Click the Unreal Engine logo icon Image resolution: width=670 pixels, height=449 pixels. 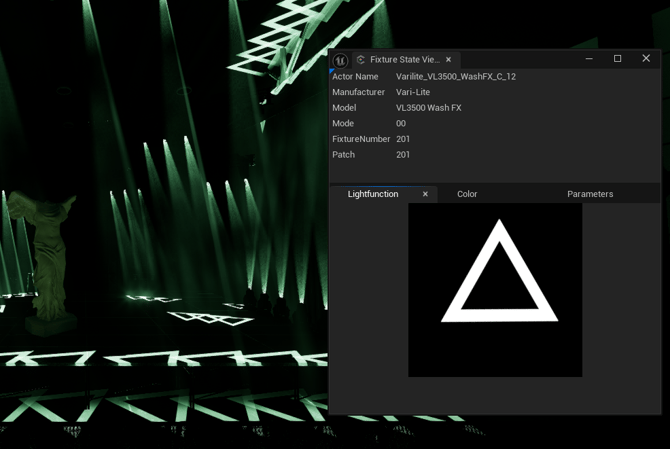(341, 60)
